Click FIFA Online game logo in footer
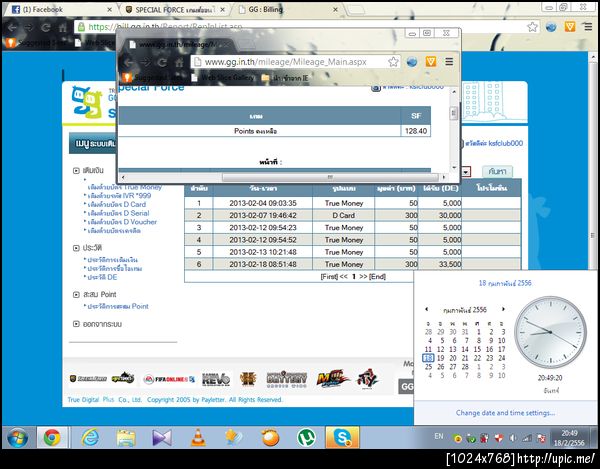The image size is (600, 469). tap(169, 379)
